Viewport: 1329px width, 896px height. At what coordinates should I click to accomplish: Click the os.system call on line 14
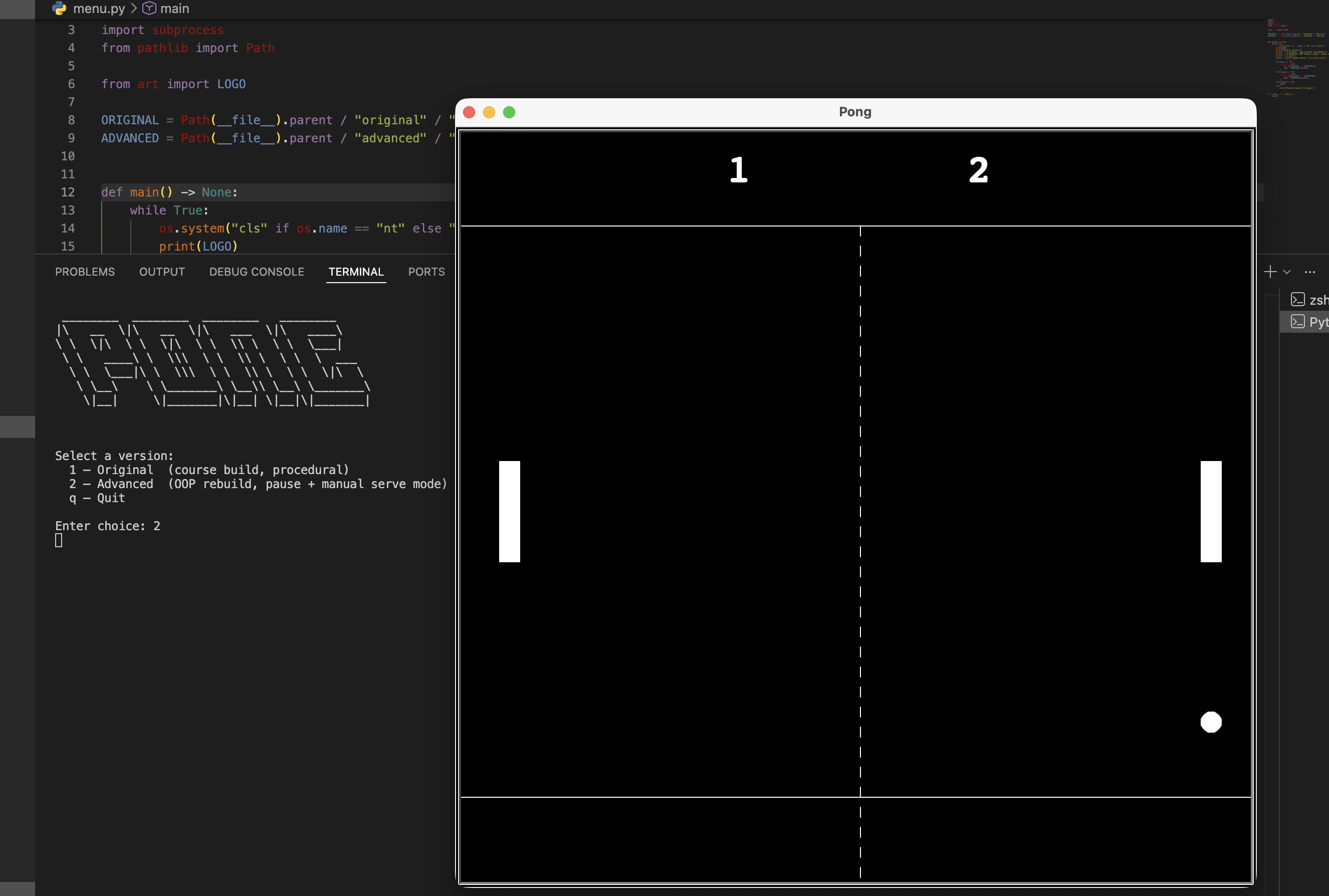tap(307, 229)
